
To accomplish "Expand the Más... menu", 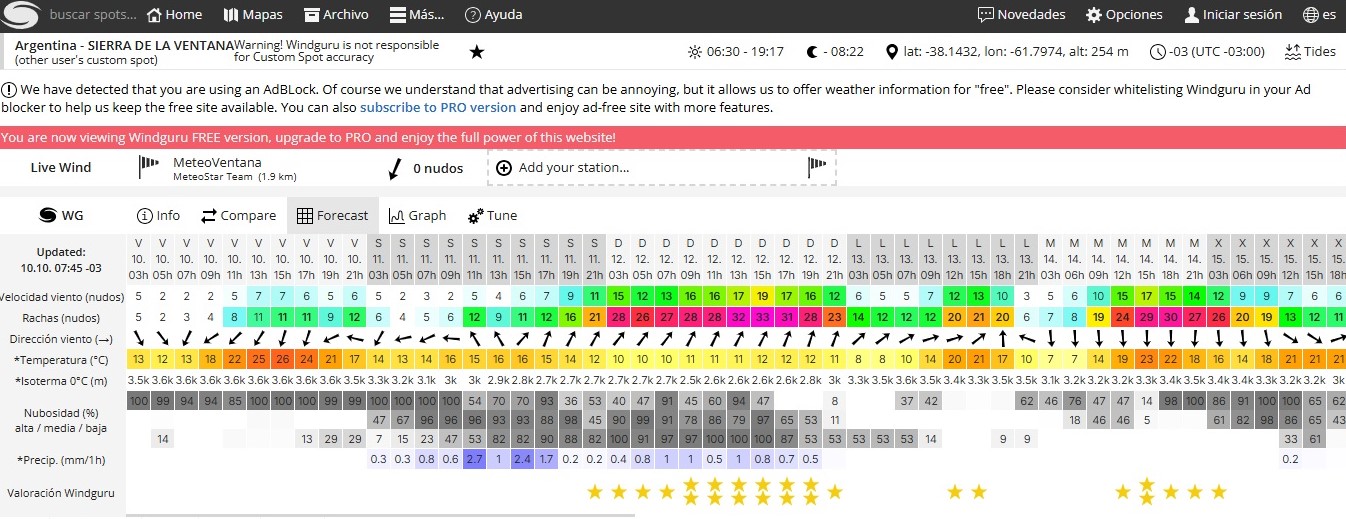I will (x=416, y=15).
